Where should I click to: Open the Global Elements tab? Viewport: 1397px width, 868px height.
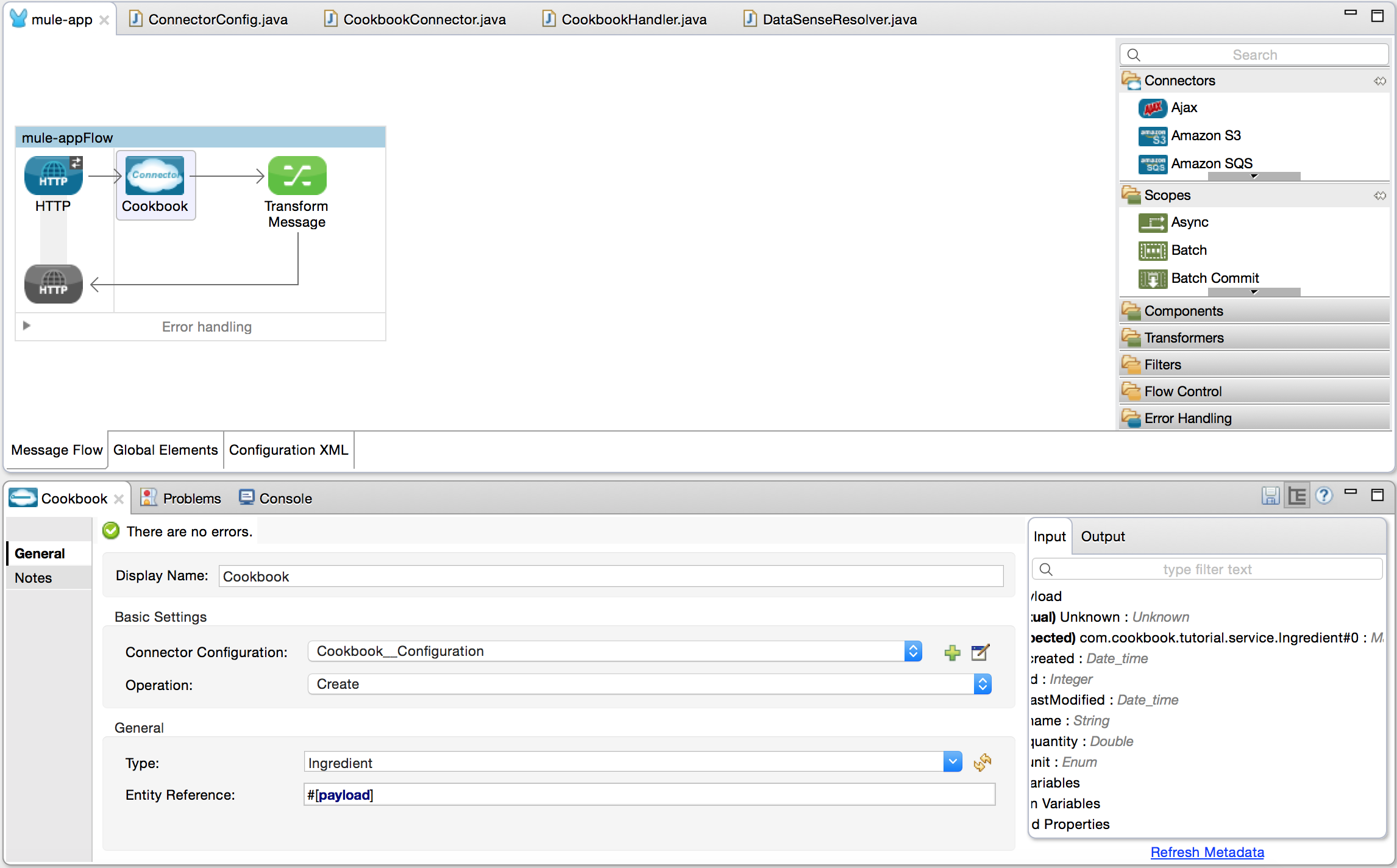click(x=165, y=449)
